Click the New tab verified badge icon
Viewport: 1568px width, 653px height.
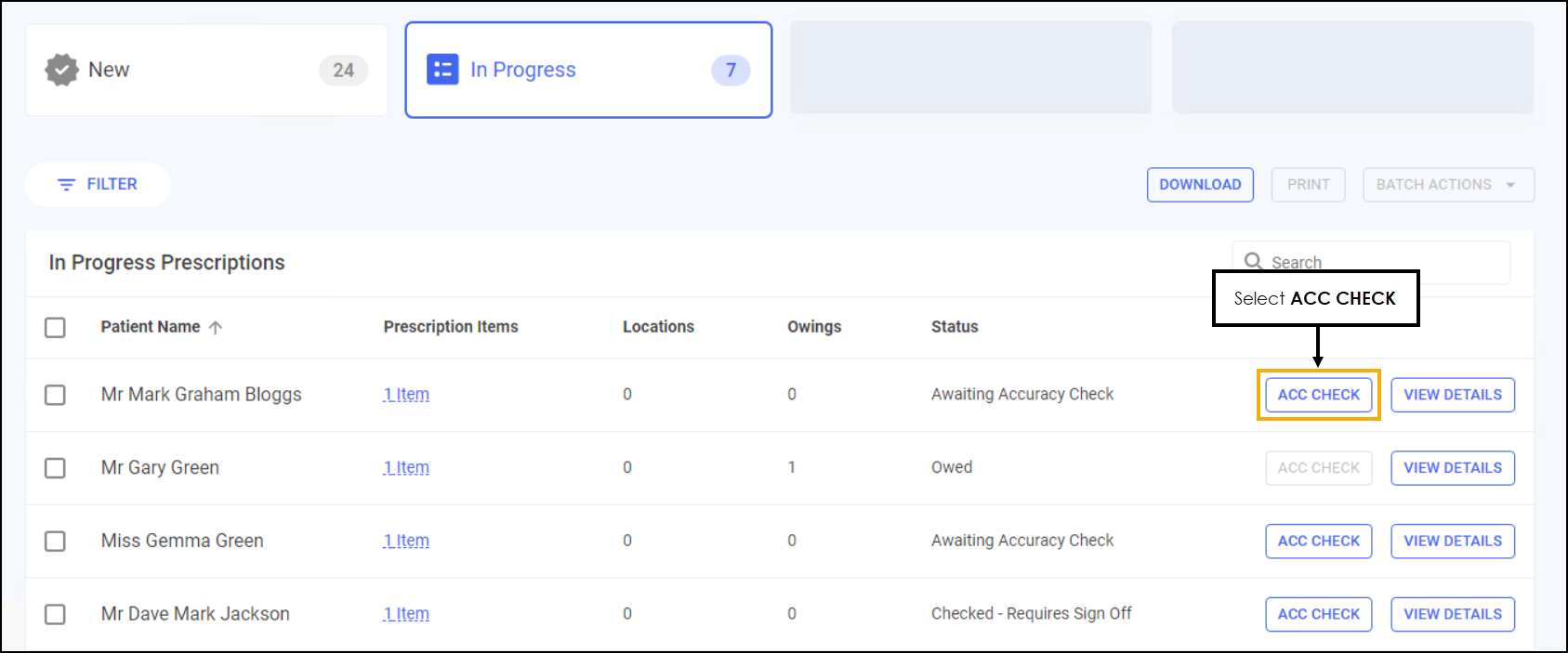click(x=61, y=70)
